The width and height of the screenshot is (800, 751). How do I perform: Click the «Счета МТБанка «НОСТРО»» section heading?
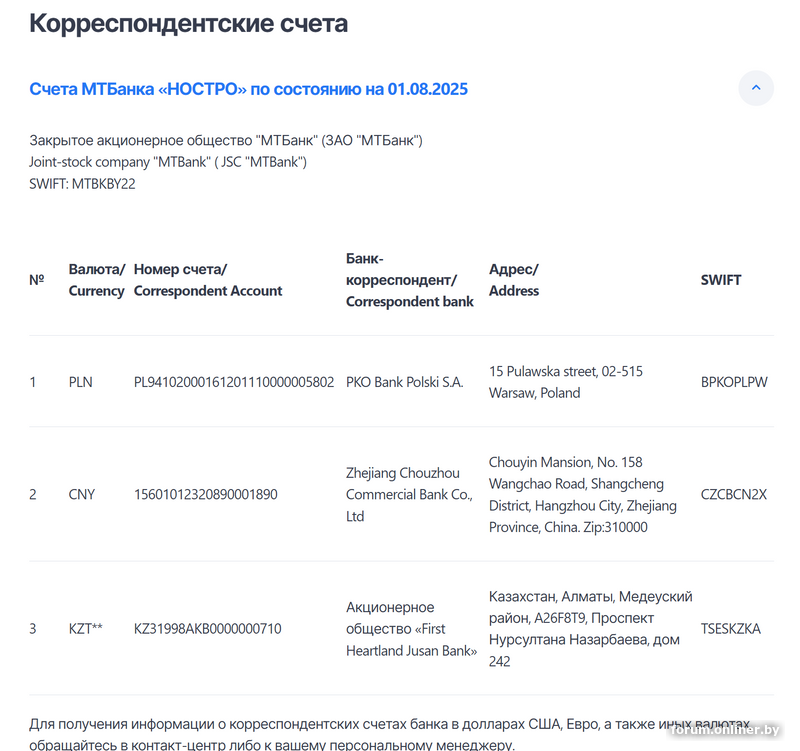248,89
